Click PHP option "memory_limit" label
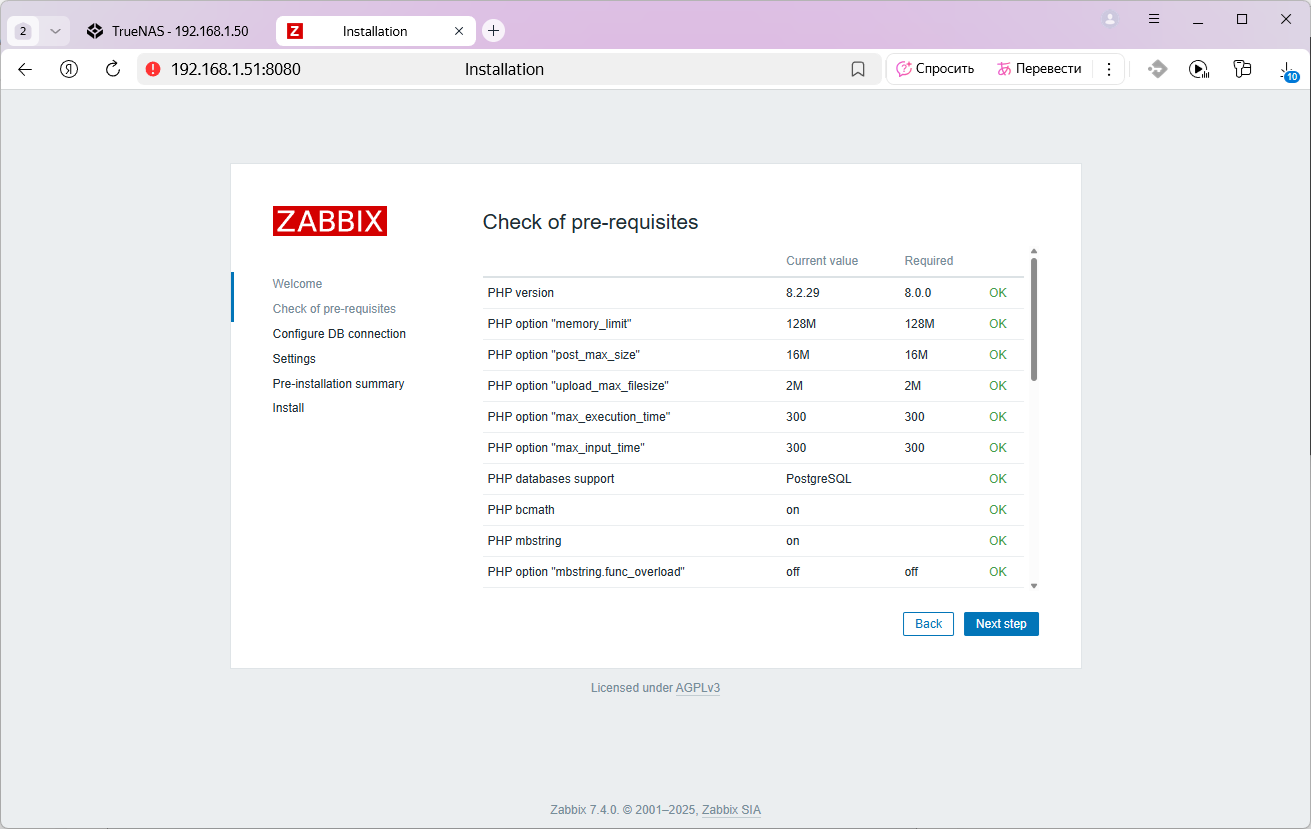Screen dimensions: 1311x829 point(559,324)
